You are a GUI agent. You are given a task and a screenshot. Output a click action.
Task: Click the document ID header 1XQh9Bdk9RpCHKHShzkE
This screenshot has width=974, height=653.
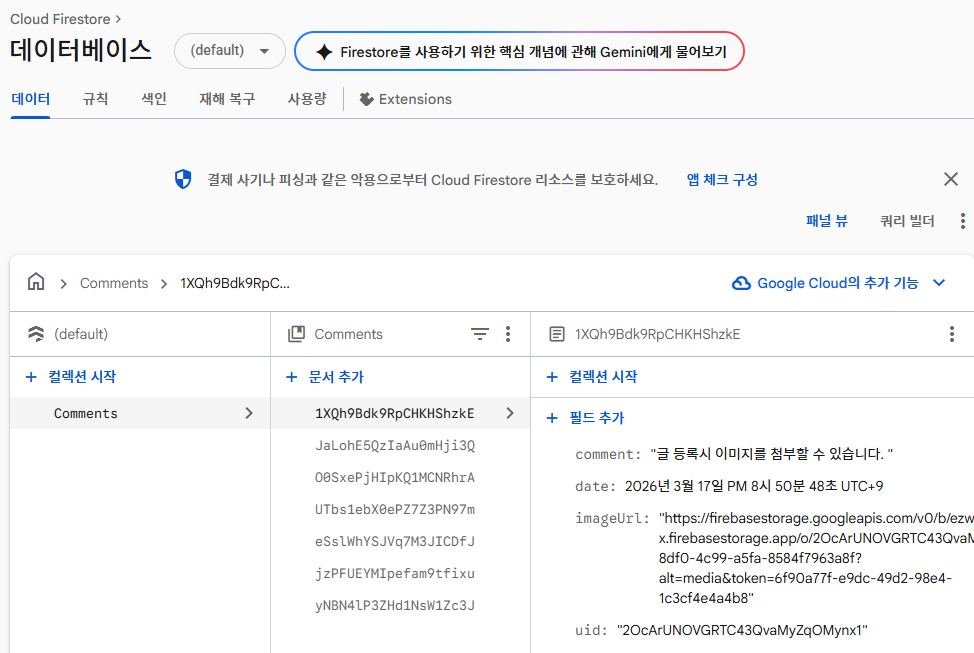[657, 334]
